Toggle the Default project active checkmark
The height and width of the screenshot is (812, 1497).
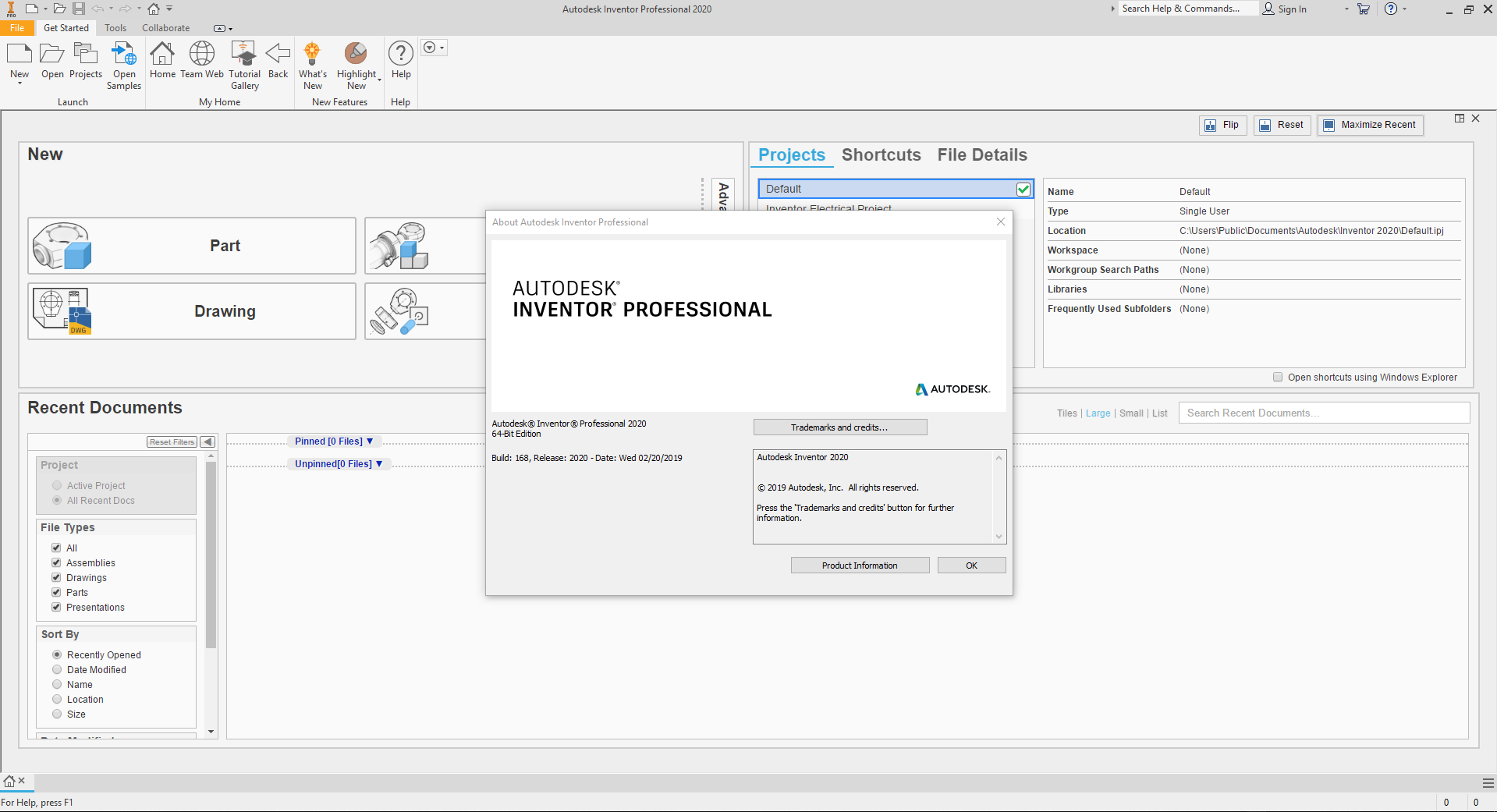[1023, 189]
